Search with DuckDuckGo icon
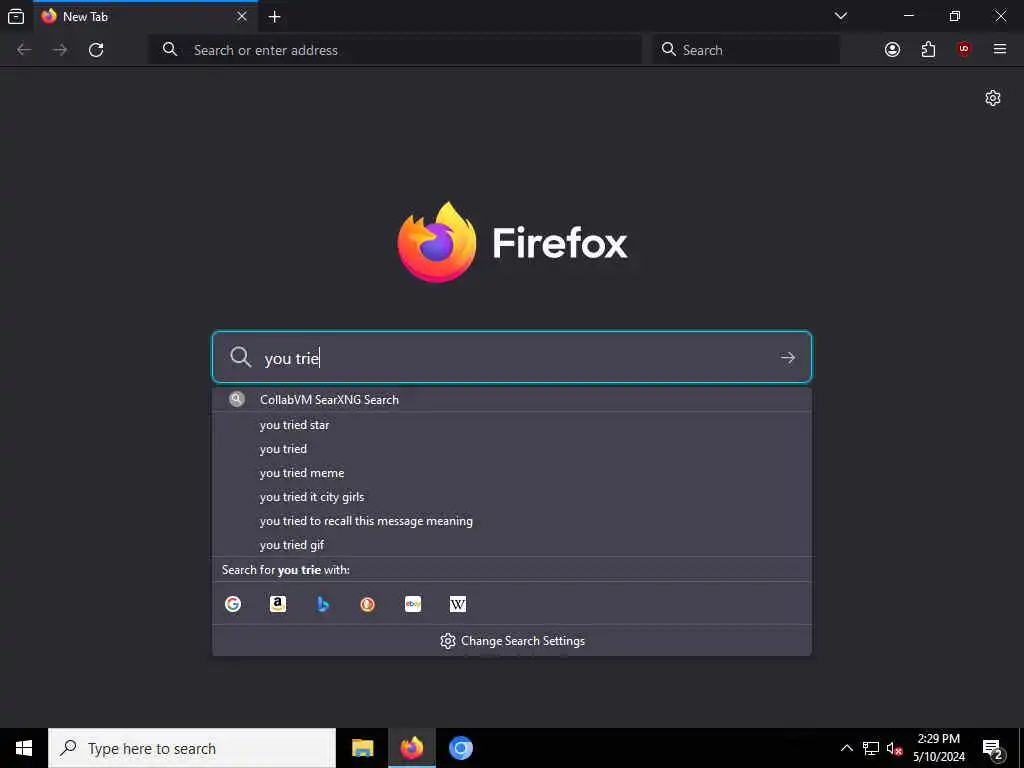The height and width of the screenshot is (768, 1024). [x=368, y=604]
